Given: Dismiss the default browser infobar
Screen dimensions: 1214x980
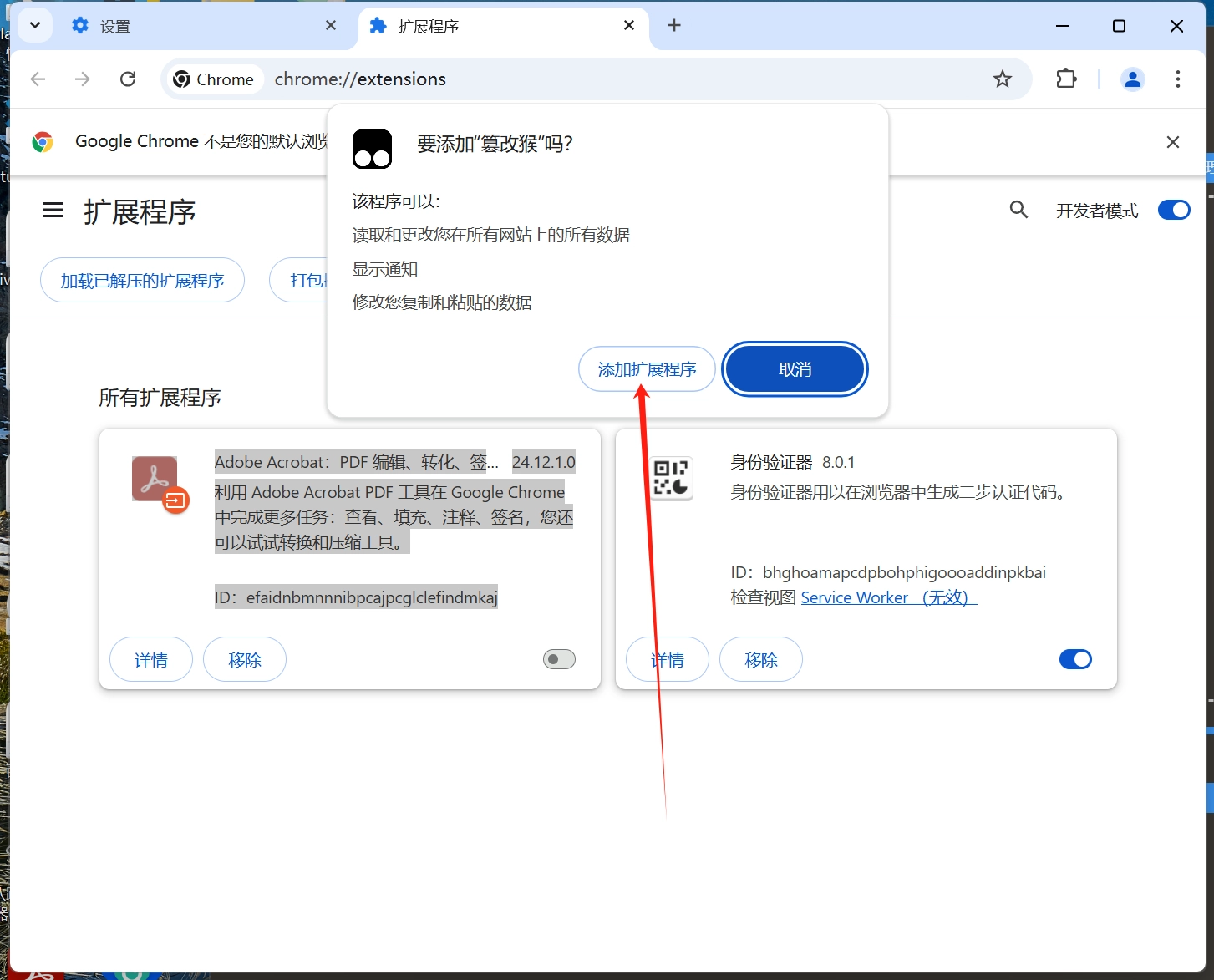Looking at the screenshot, I should (1173, 142).
